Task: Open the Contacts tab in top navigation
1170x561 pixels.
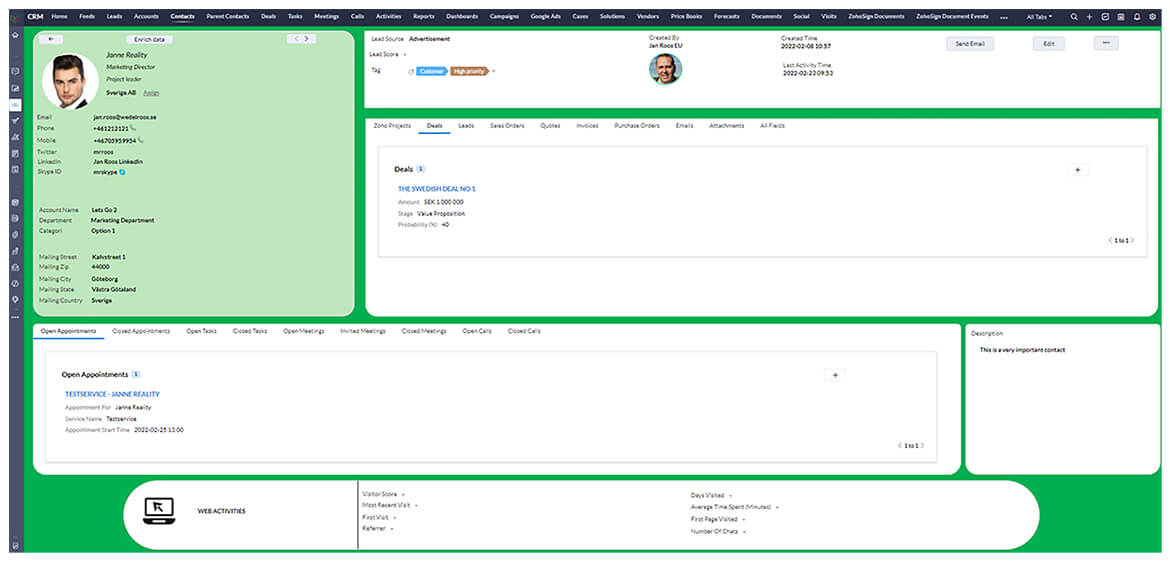Action: pos(182,16)
